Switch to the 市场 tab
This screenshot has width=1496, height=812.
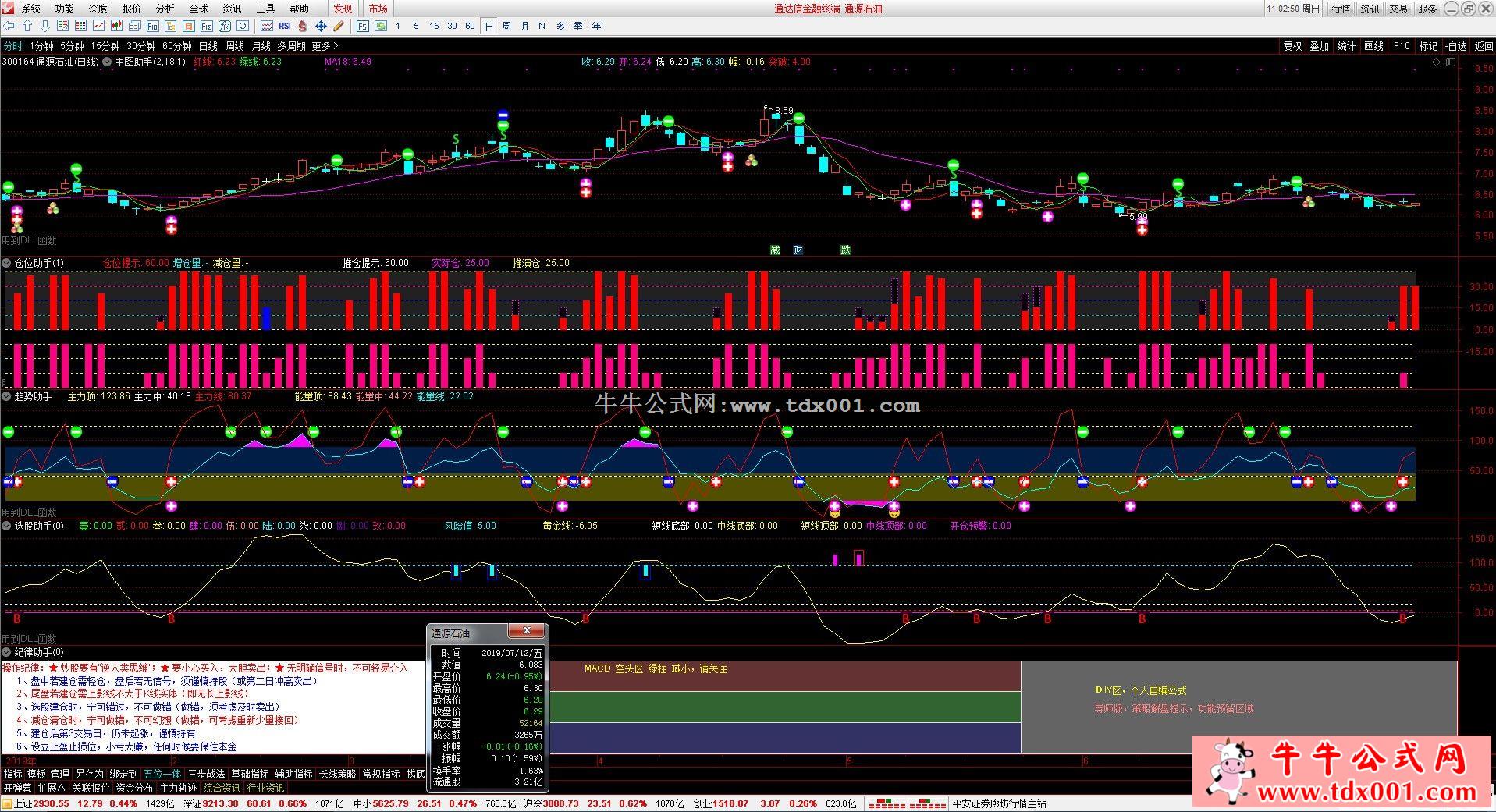pos(378,9)
